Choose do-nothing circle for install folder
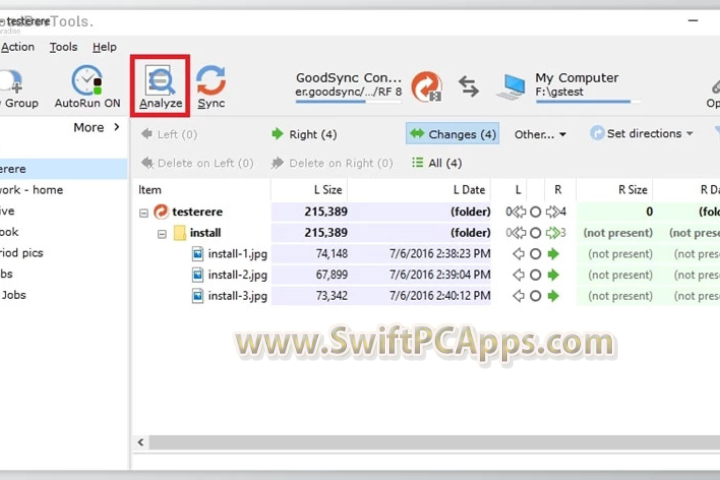Screen dimensions: 720x480 point(535,233)
